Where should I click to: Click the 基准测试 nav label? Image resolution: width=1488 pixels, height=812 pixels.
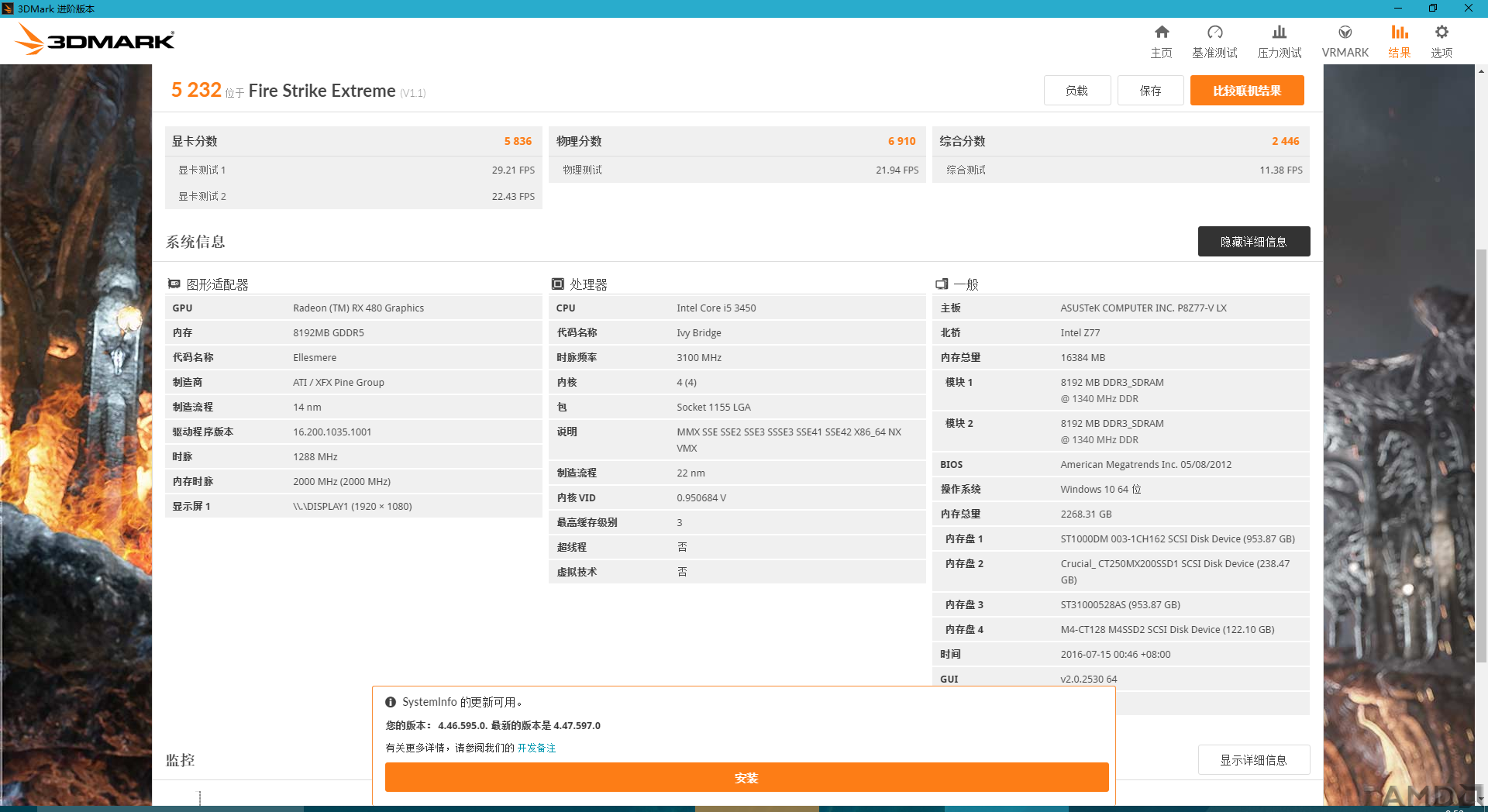pyautogui.click(x=1214, y=53)
